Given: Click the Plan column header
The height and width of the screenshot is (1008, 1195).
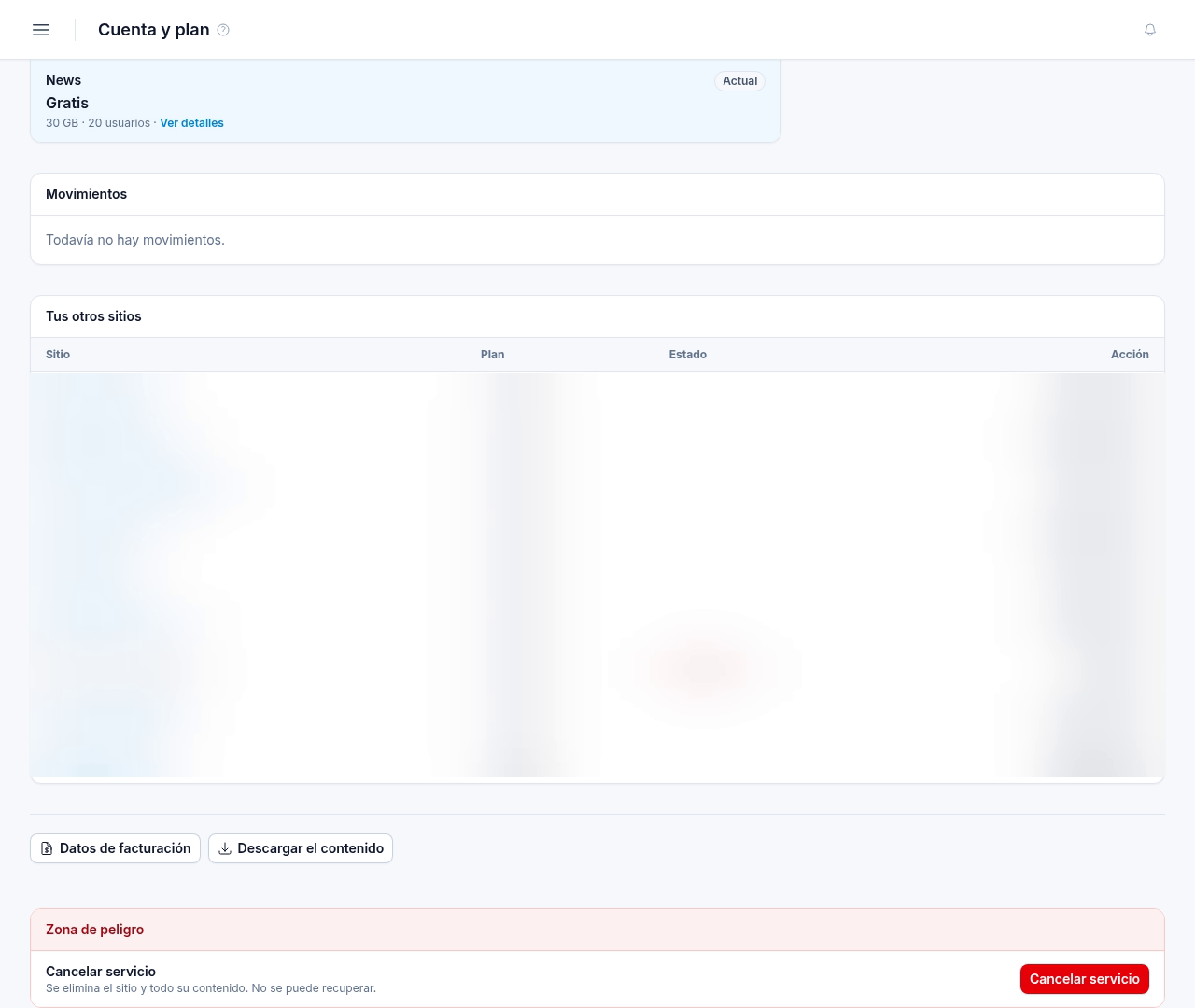Looking at the screenshot, I should click(x=492, y=355).
